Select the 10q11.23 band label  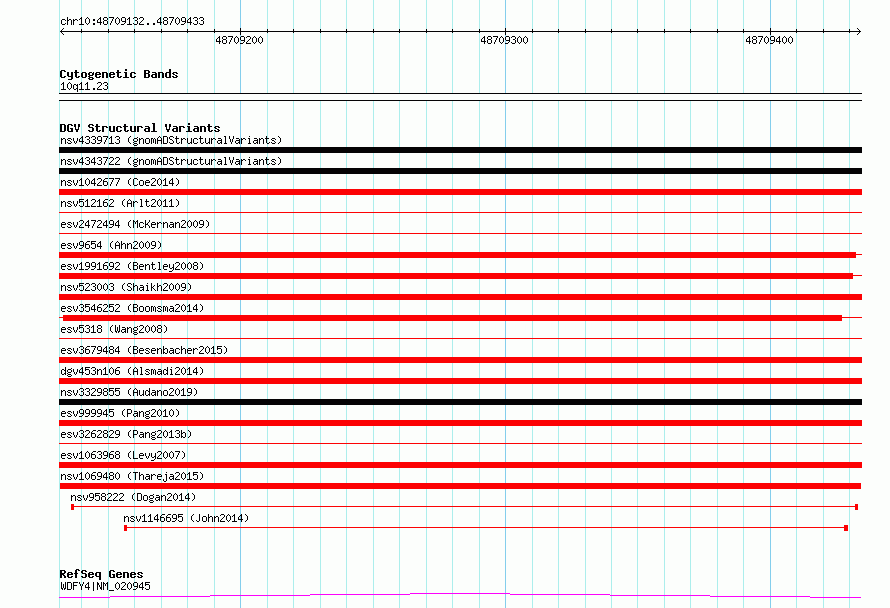click(84, 86)
